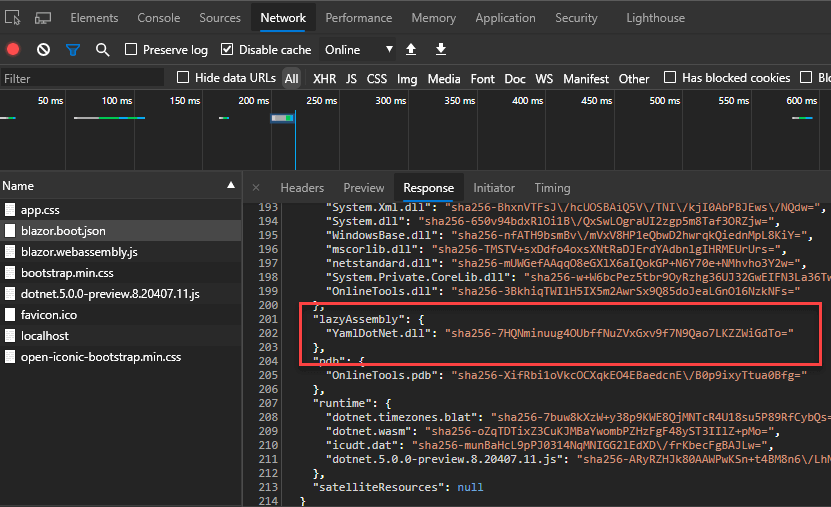Click the import HAR file upload arrow
This screenshot has width=831, height=507.
tap(411, 49)
